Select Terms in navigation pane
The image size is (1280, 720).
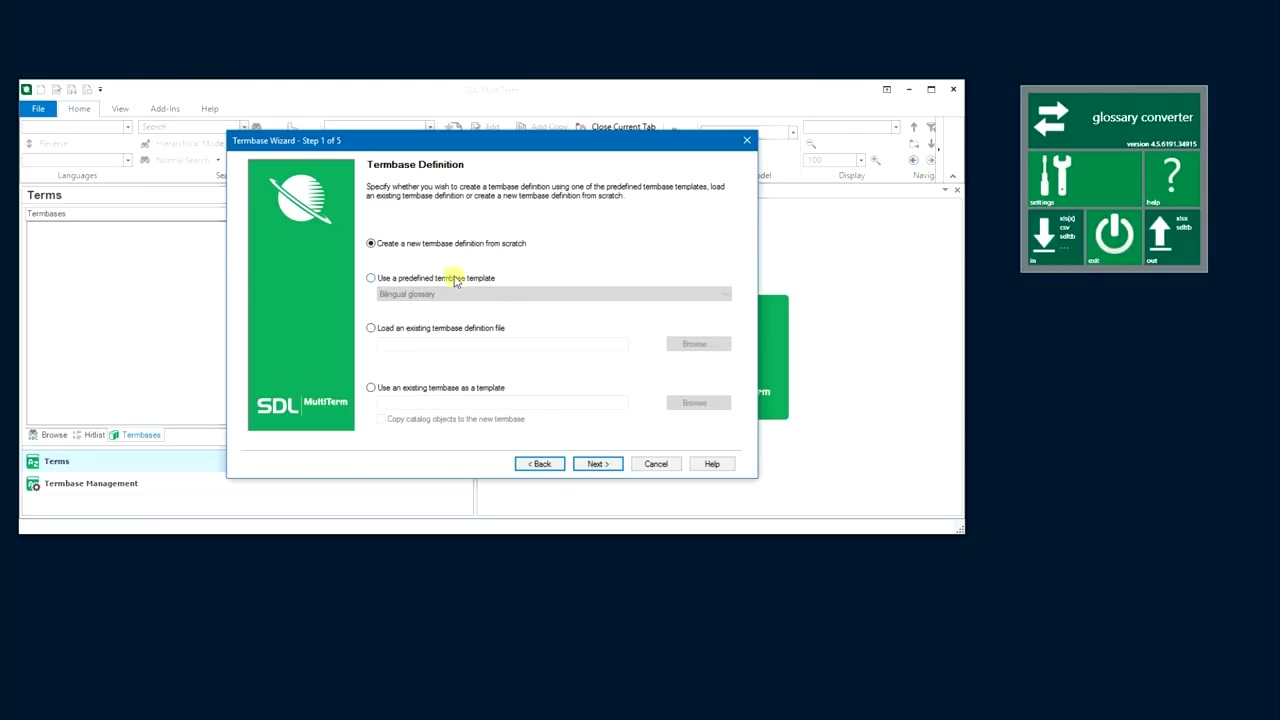click(126, 461)
